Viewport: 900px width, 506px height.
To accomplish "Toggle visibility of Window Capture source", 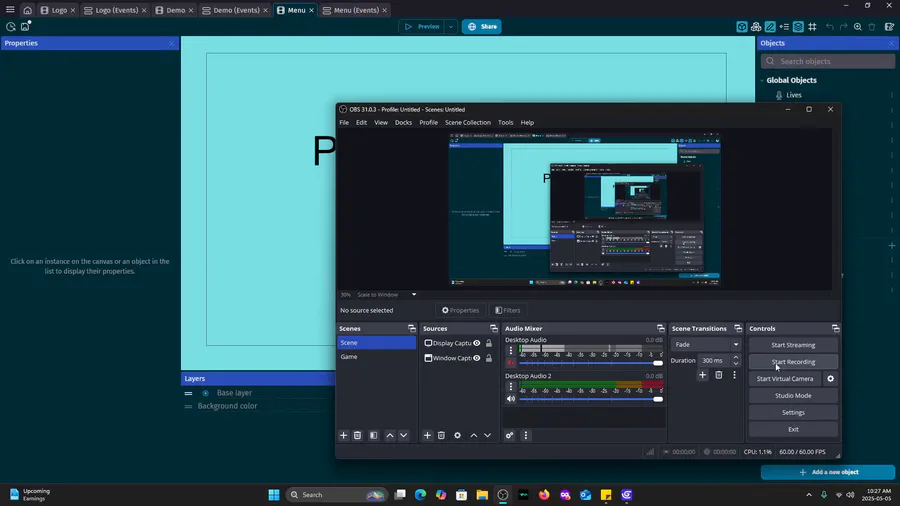I will click(x=476, y=358).
